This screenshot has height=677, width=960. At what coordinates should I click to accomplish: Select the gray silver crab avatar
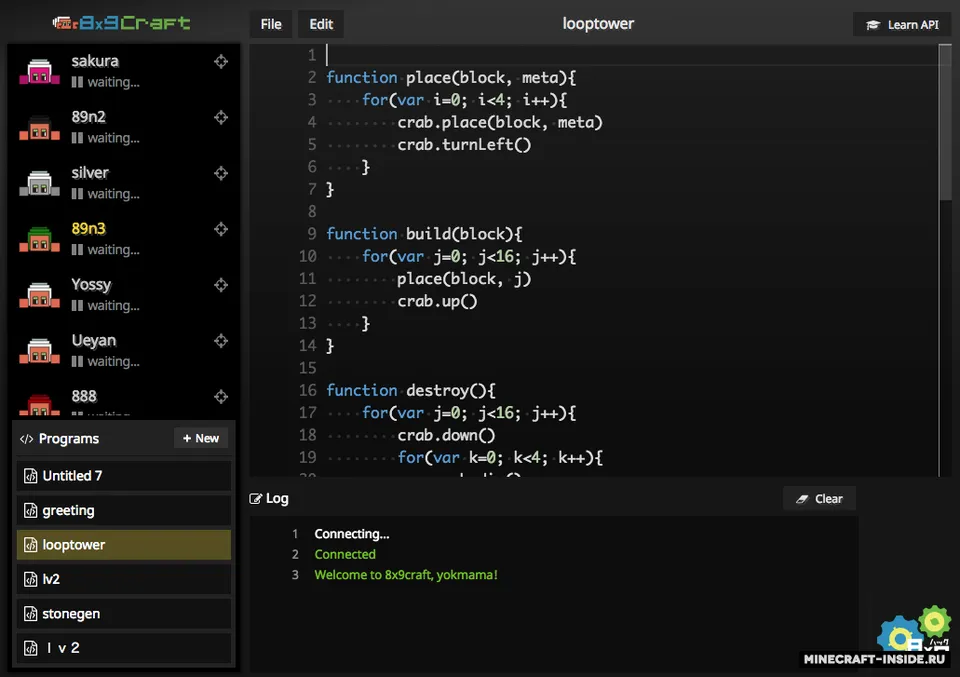click(39, 183)
